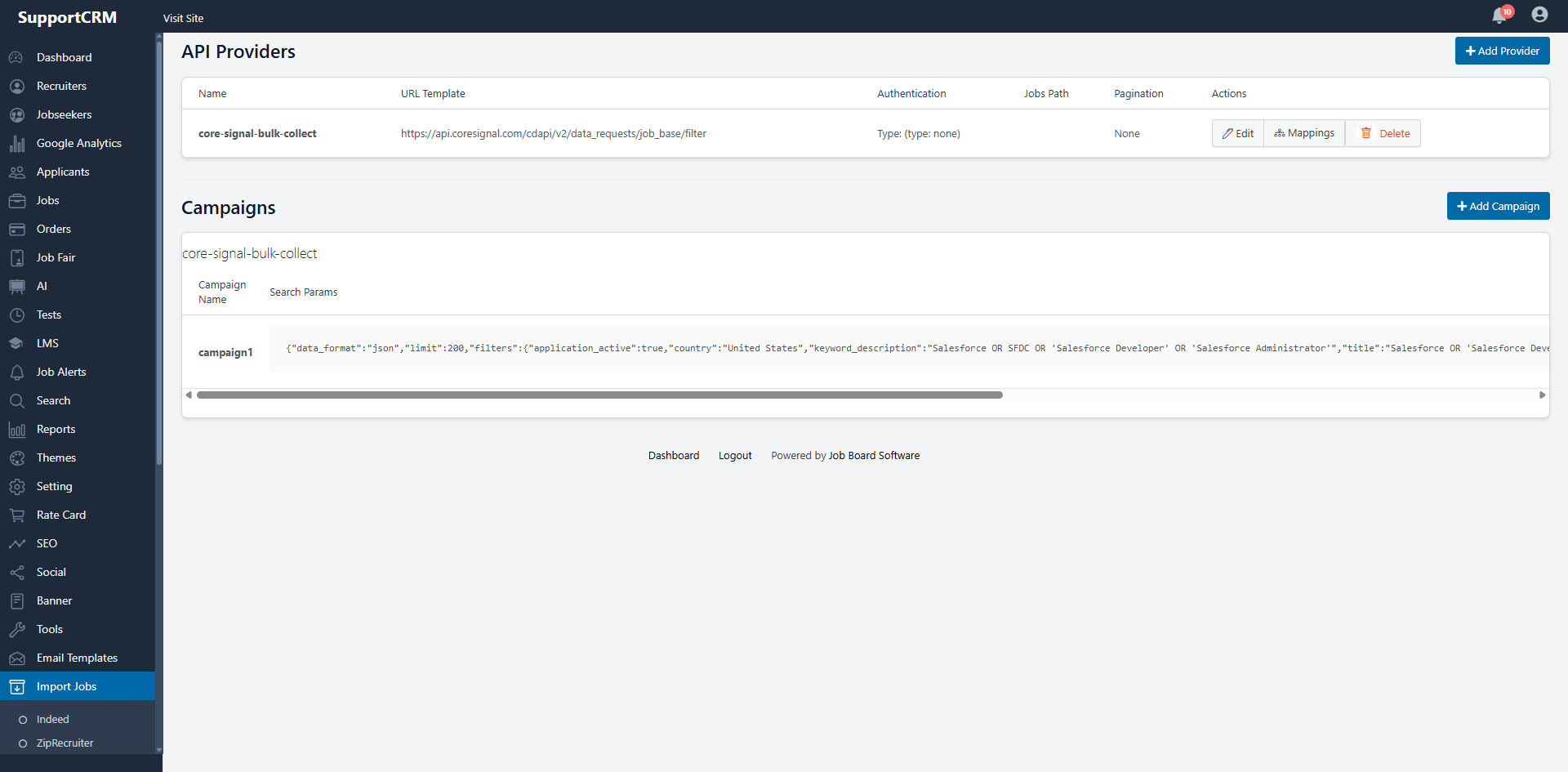Open the Rate Card icon
The width and height of the screenshot is (1568, 772).
tap(18, 515)
